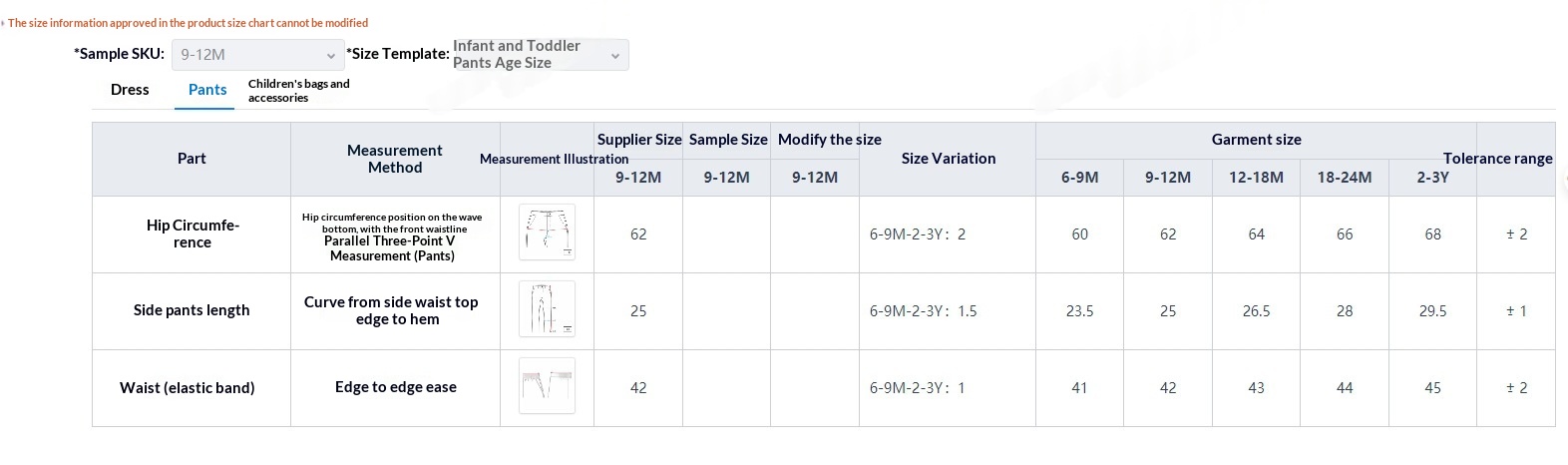Select the Supplier Size value 62
1568x465 pixels.
click(638, 234)
